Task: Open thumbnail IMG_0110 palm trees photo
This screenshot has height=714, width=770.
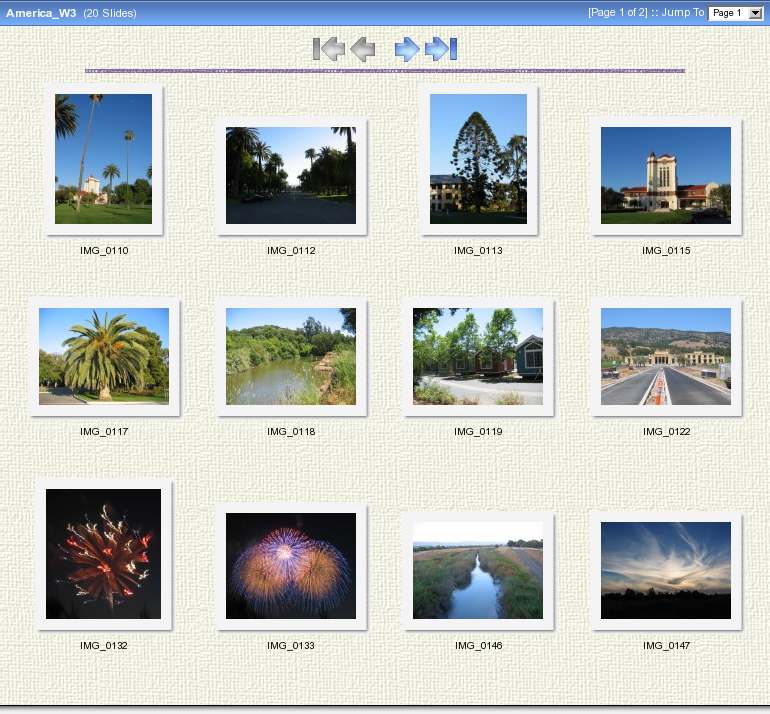Action: click(x=104, y=159)
